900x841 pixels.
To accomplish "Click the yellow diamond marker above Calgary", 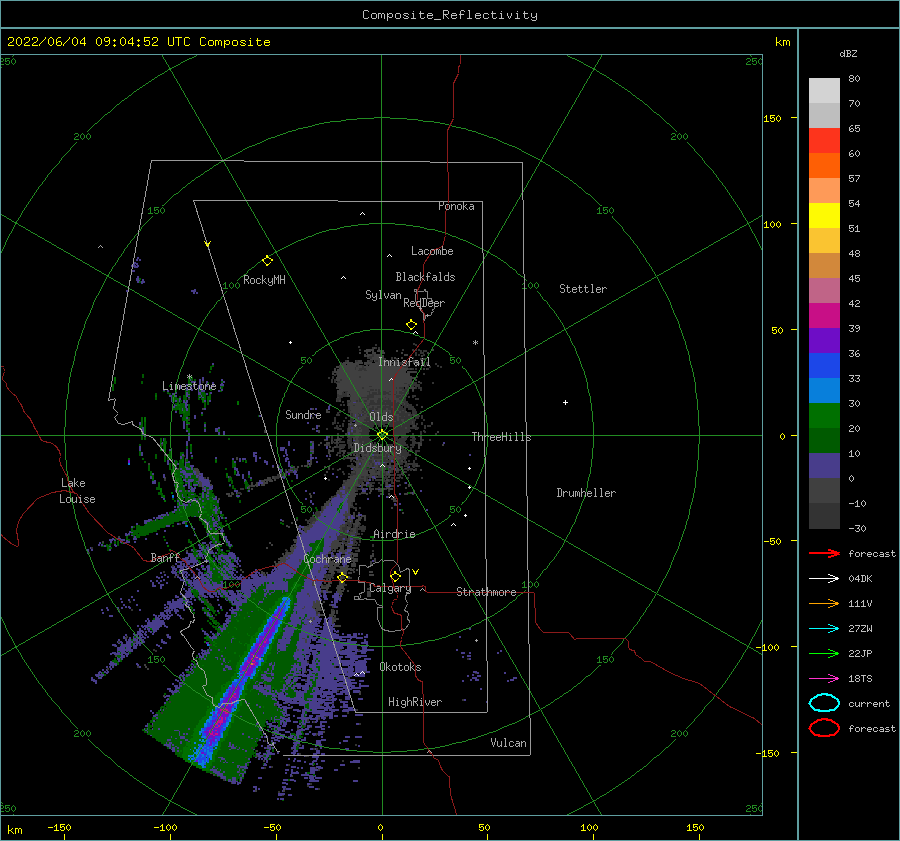I will 395,576.
